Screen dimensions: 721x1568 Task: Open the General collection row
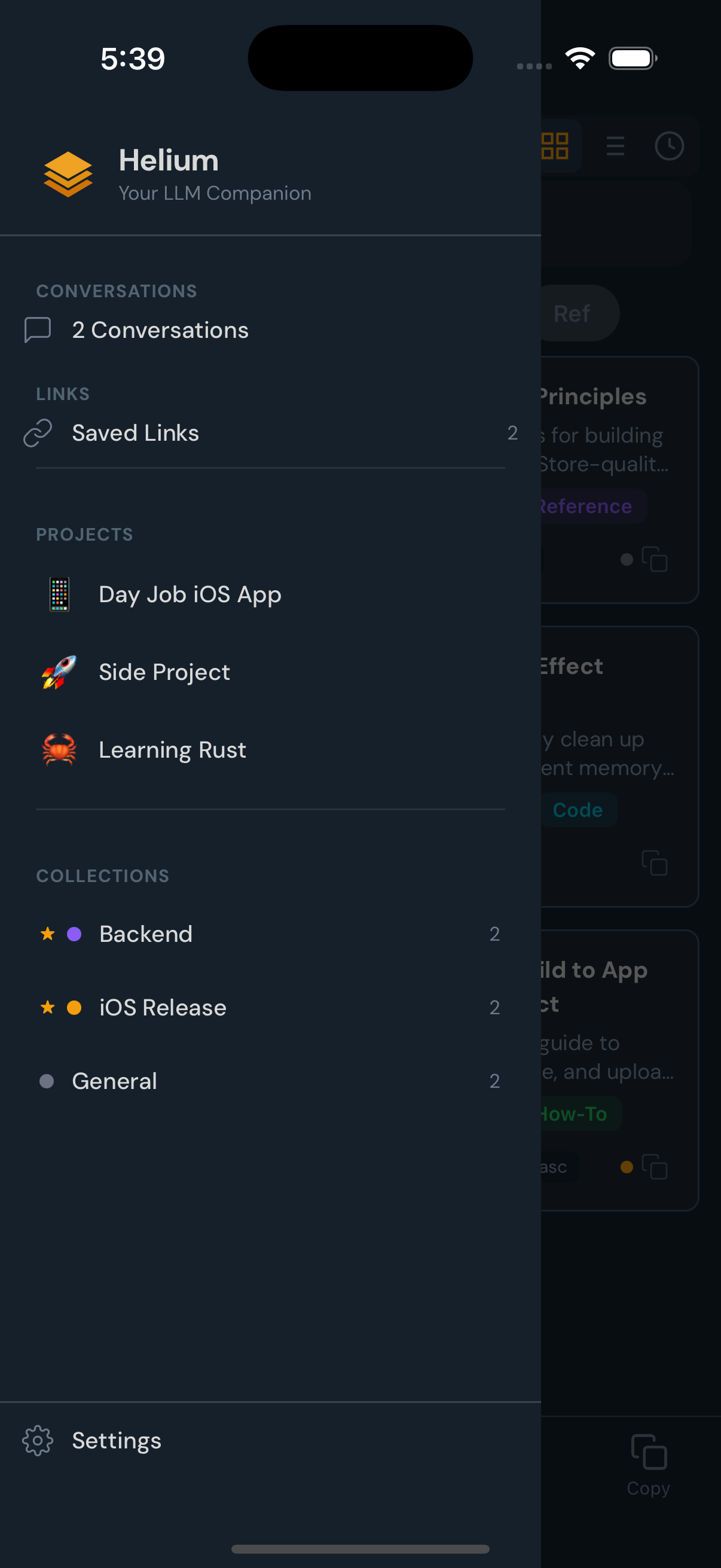[114, 1081]
